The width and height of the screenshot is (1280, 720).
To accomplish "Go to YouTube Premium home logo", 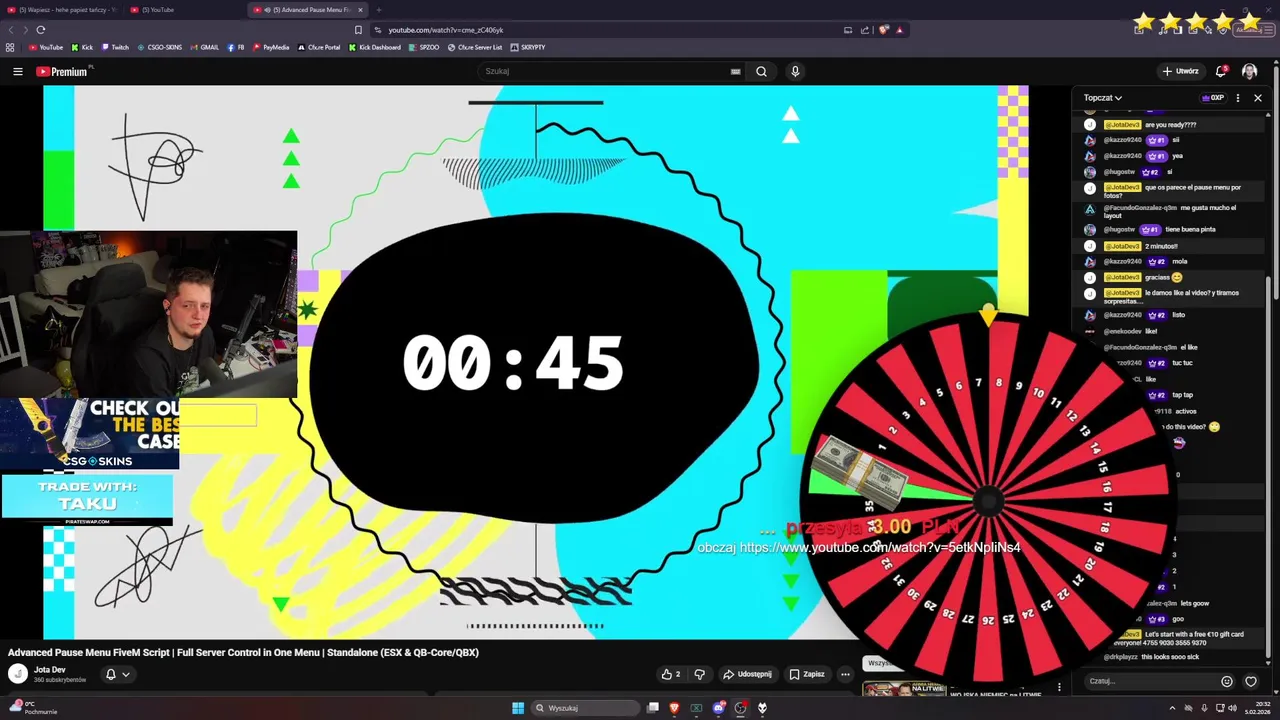I will pos(62,71).
